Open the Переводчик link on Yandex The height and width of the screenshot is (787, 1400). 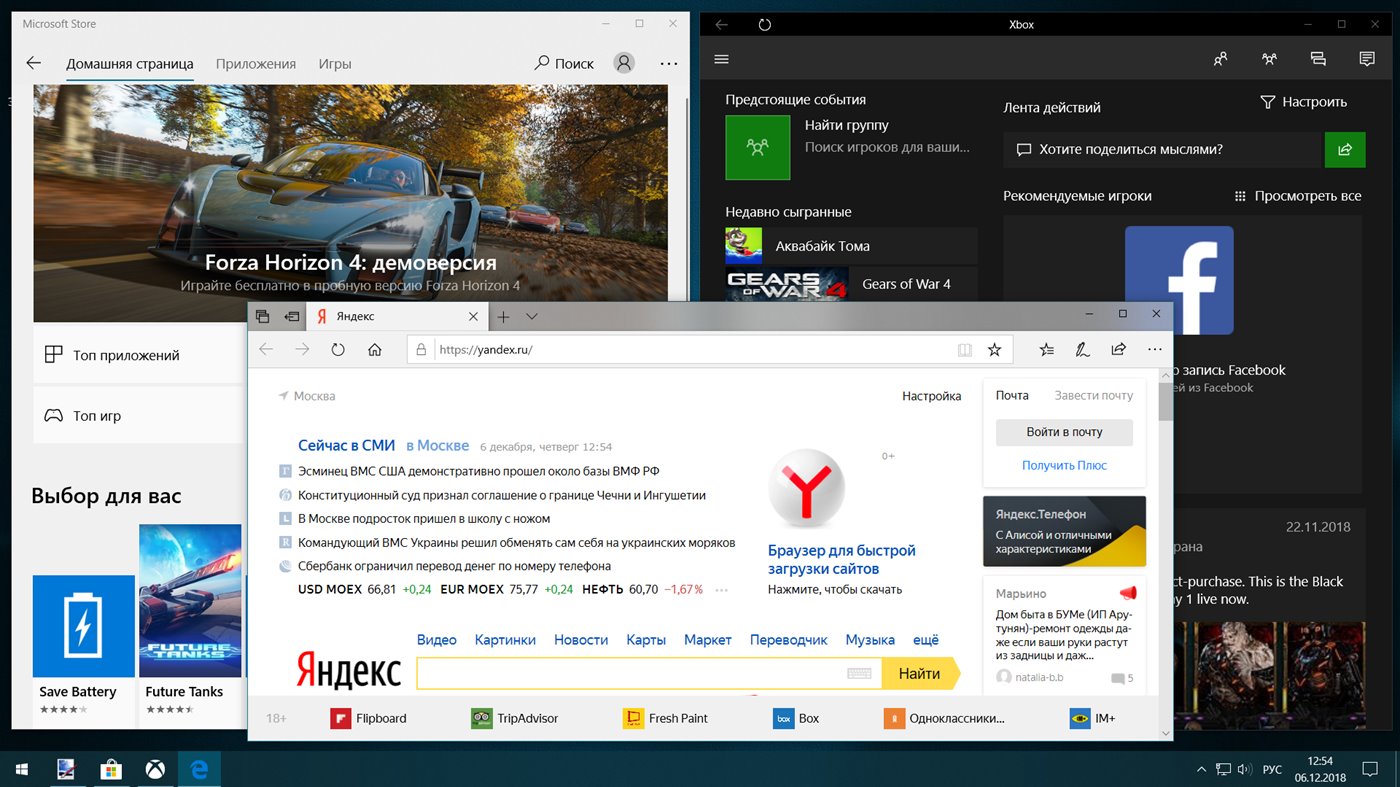(x=789, y=640)
